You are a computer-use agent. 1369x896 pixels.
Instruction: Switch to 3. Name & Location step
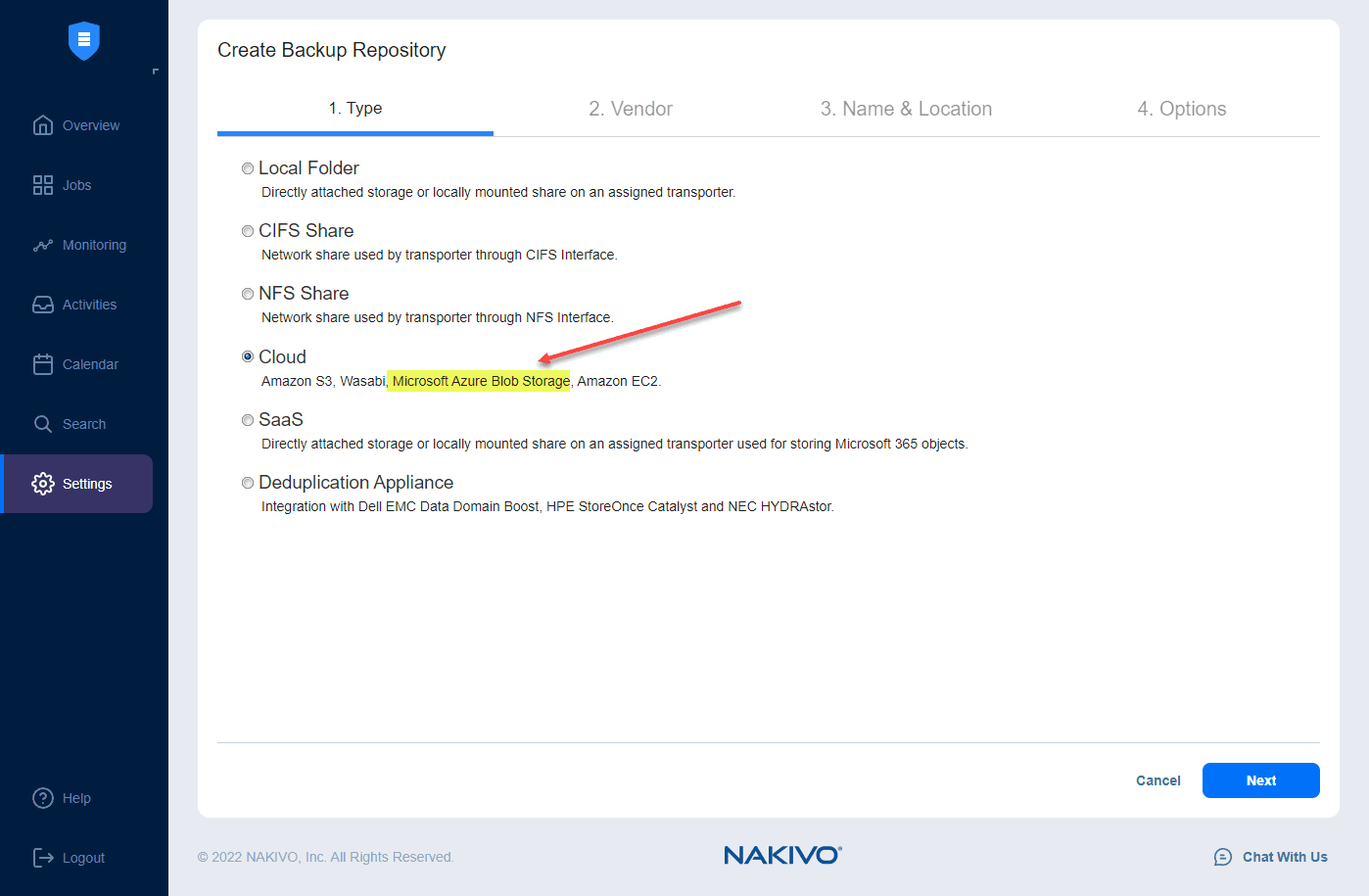(906, 109)
